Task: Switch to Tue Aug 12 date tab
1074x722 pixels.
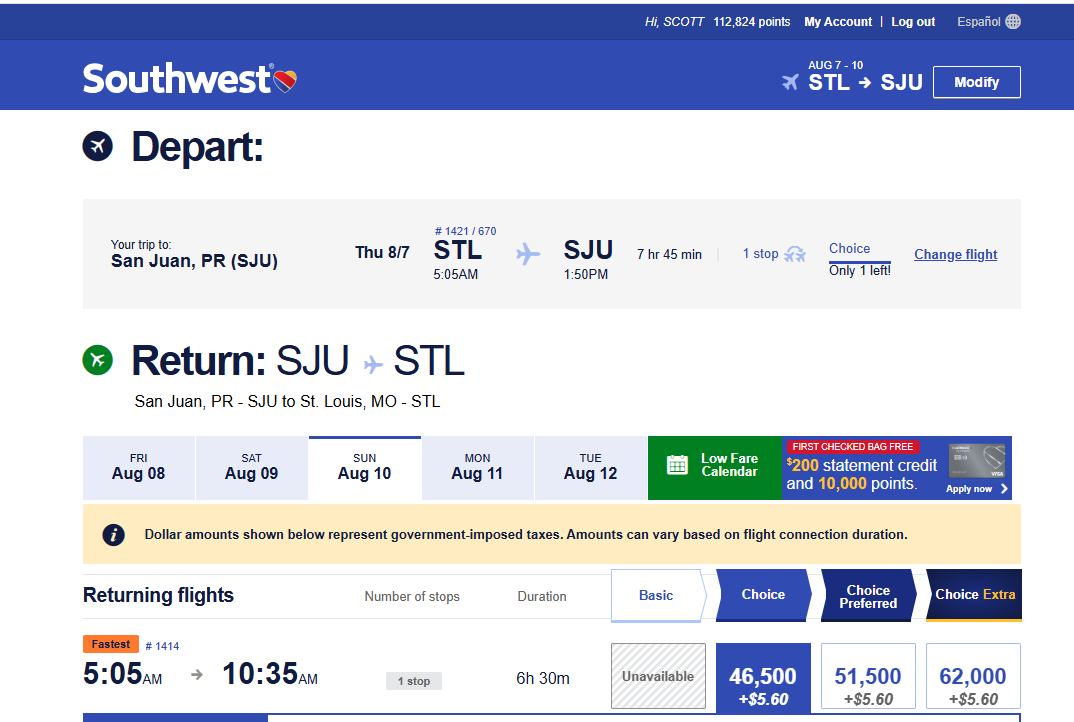Action: click(x=590, y=467)
